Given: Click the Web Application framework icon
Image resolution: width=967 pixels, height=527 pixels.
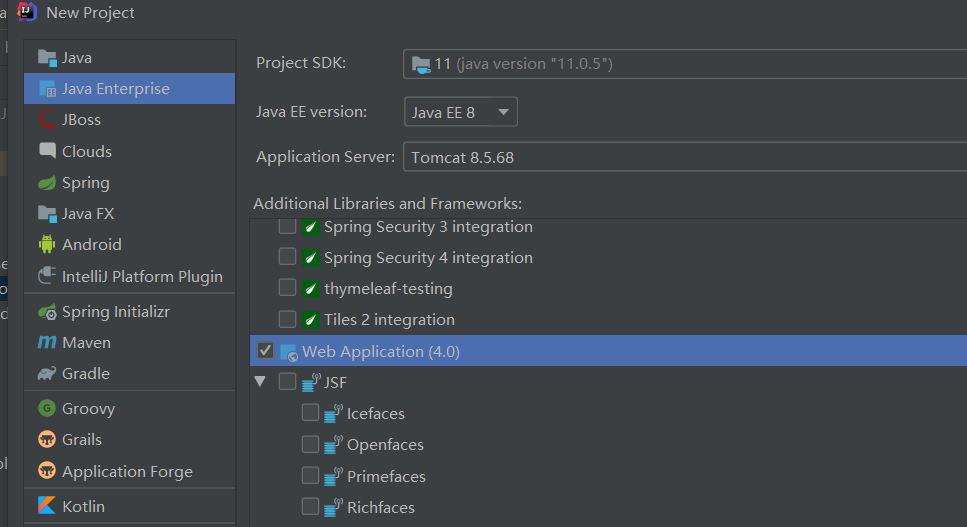Looking at the screenshot, I should [289, 352].
